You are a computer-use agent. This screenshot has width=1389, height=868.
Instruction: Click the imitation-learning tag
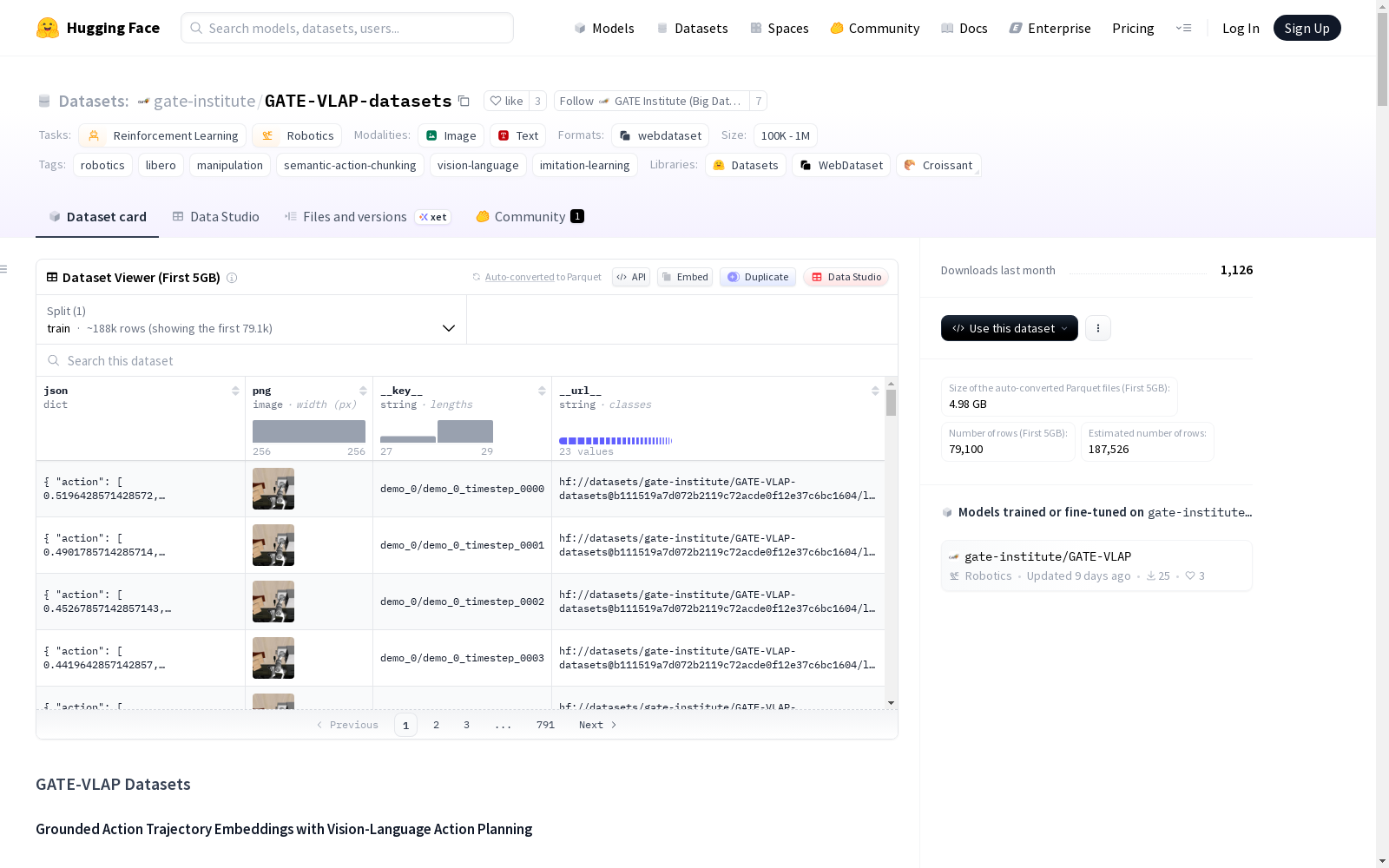(584, 165)
